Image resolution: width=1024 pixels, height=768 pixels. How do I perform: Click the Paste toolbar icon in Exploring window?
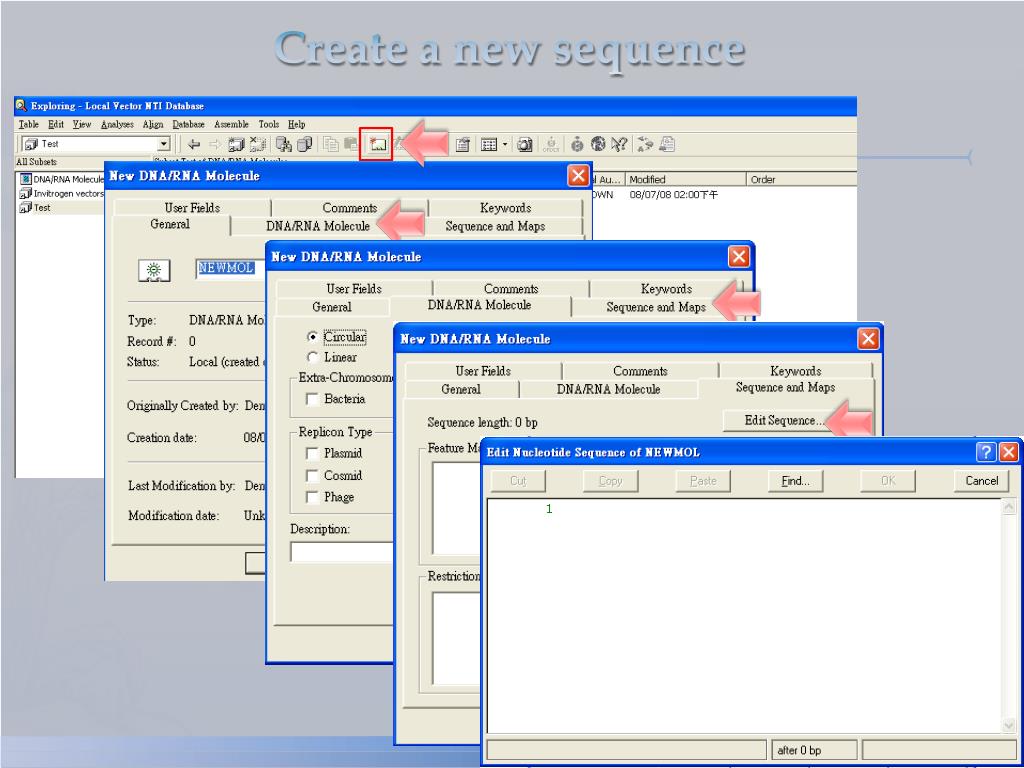point(351,144)
